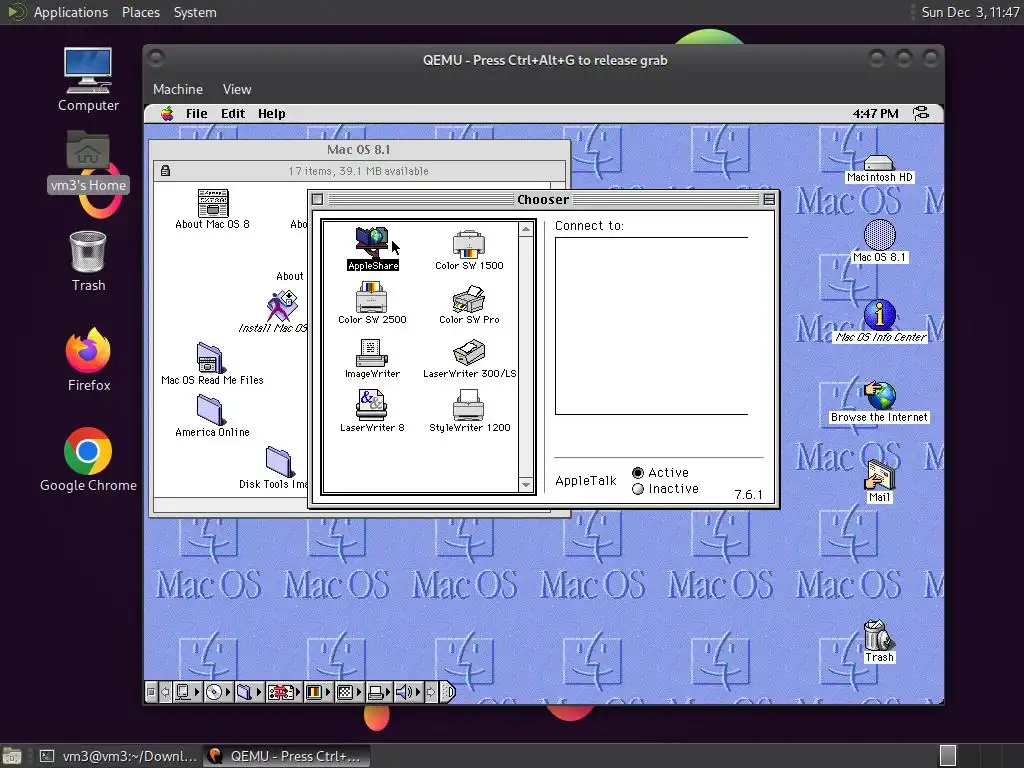Viewport: 1024px width, 768px height.
Task: Collapse the control strip using end tab
Action: click(448, 692)
